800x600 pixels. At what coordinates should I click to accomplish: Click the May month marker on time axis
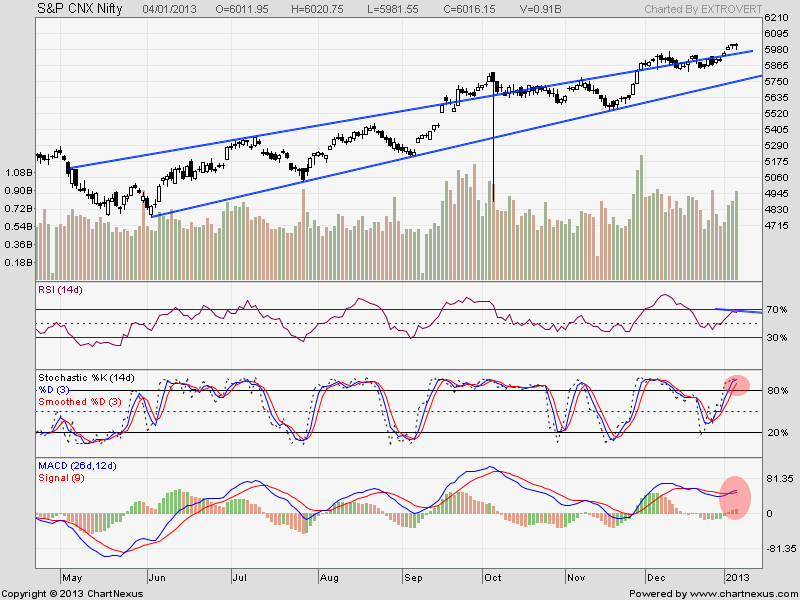pos(72,577)
